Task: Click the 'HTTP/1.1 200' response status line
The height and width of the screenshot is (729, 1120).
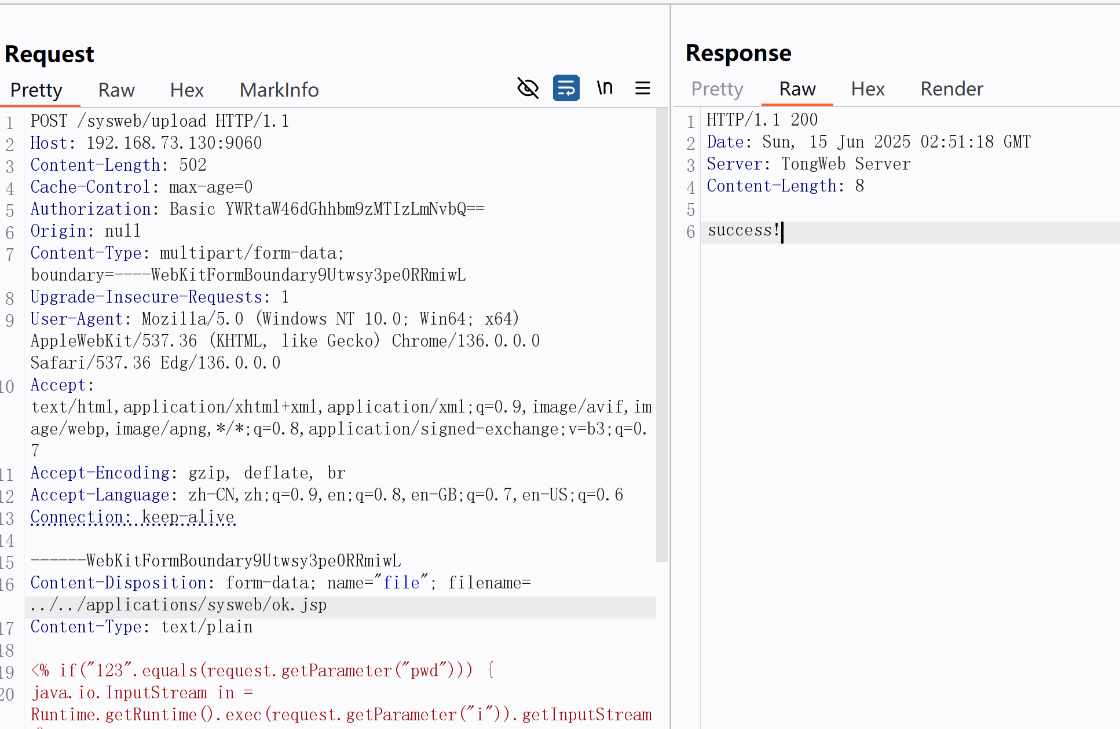Action: point(762,120)
